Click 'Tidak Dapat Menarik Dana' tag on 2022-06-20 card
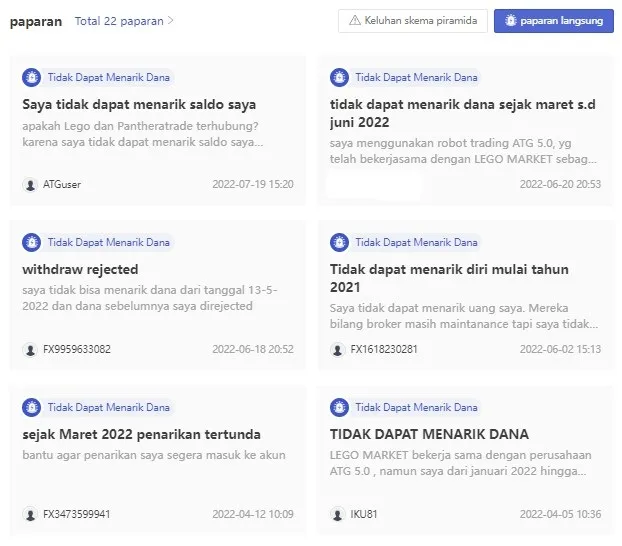Image resolution: width=622 pixels, height=546 pixels. [x=417, y=77]
